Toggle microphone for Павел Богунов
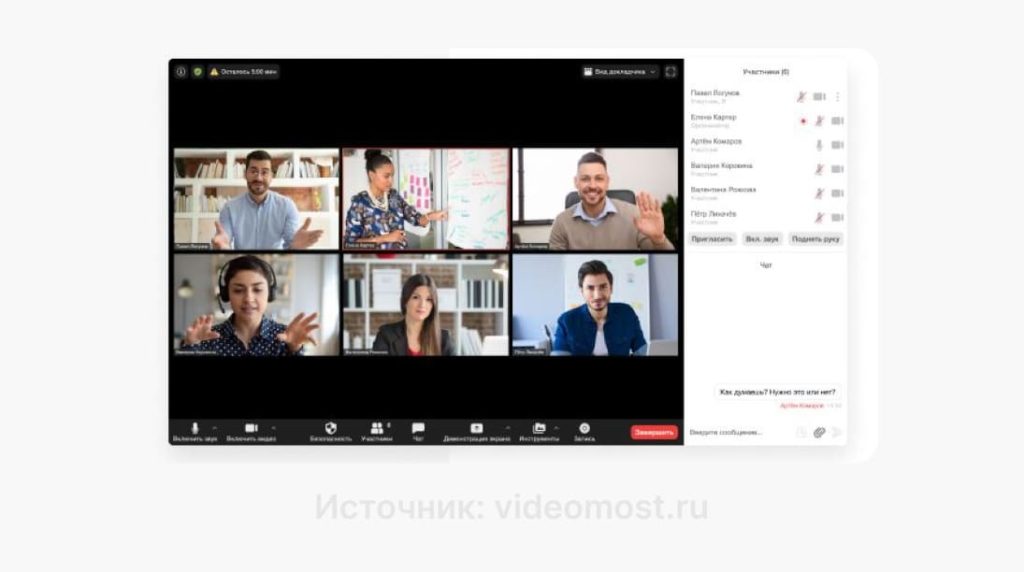This screenshot has height=572, width=1024. point(801,97)
